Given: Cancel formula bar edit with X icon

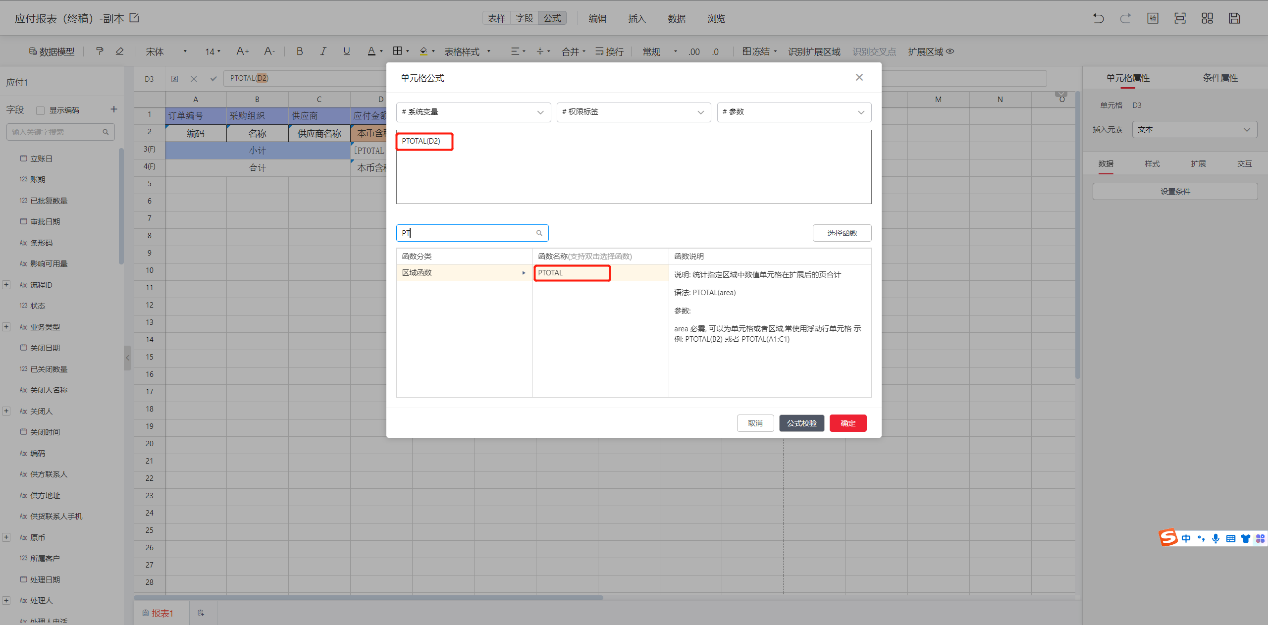Looking at the screenshot, I should pos(194,78).
